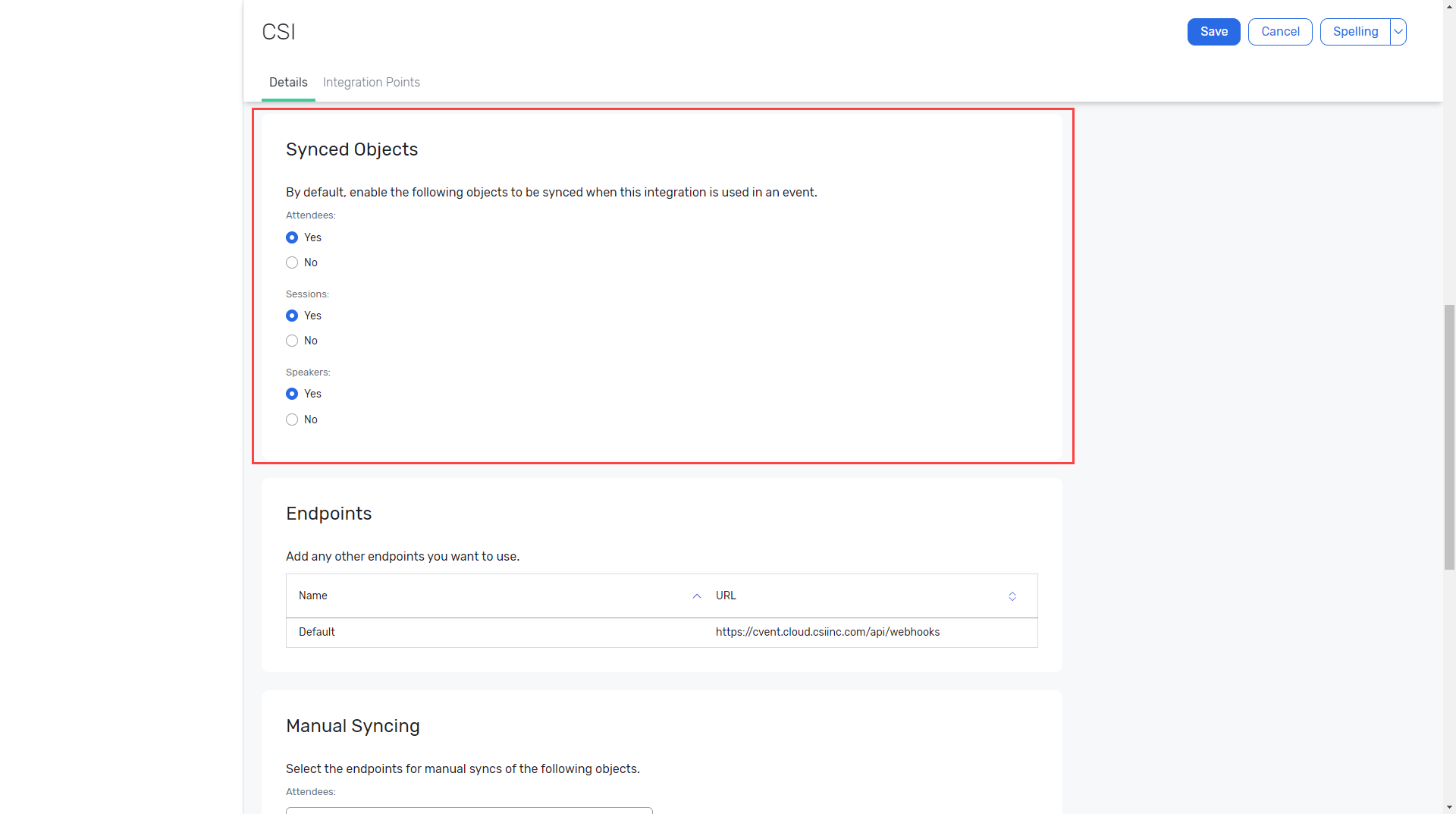Click the Name column header
This screenshot has width=1456, height=814.
coord(313,596)
